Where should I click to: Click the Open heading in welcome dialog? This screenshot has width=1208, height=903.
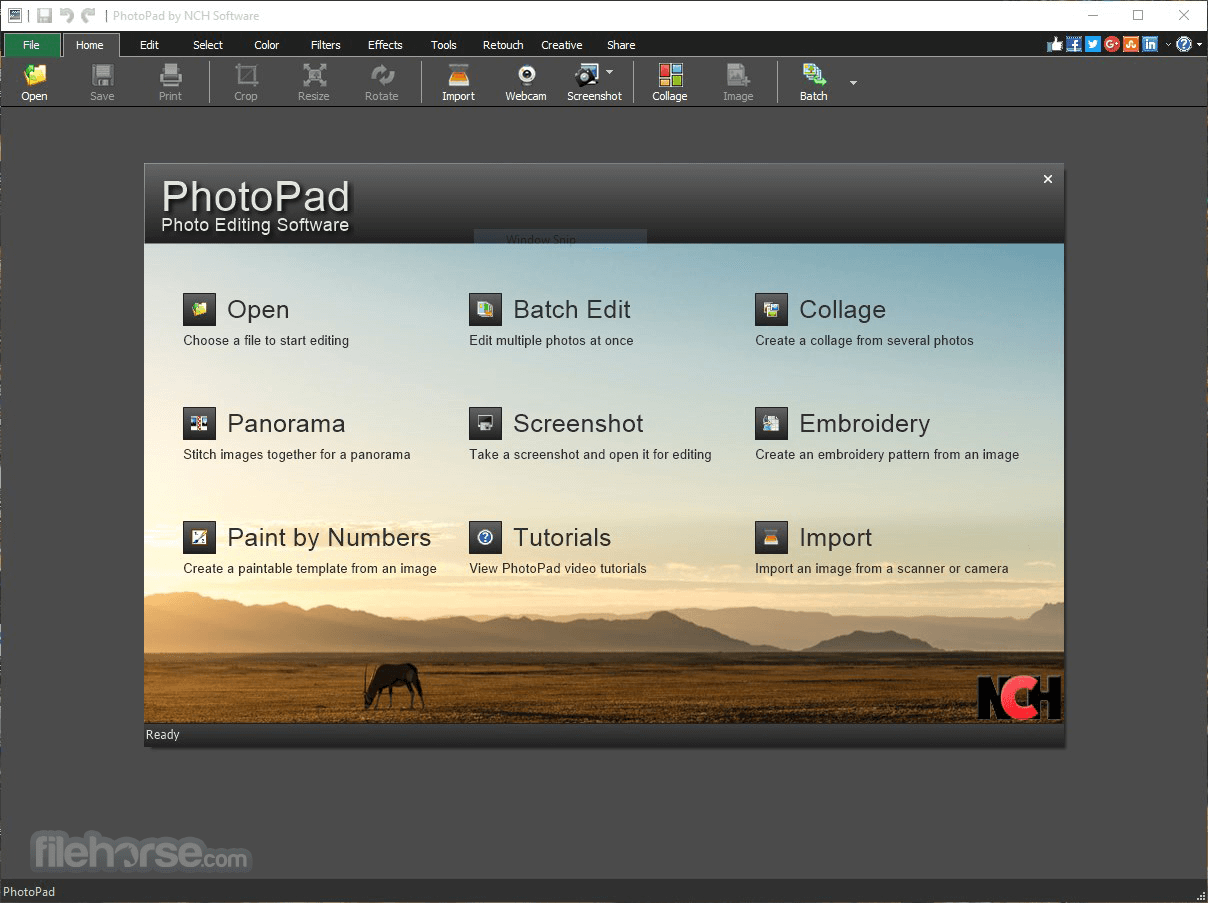click(258, 310)
